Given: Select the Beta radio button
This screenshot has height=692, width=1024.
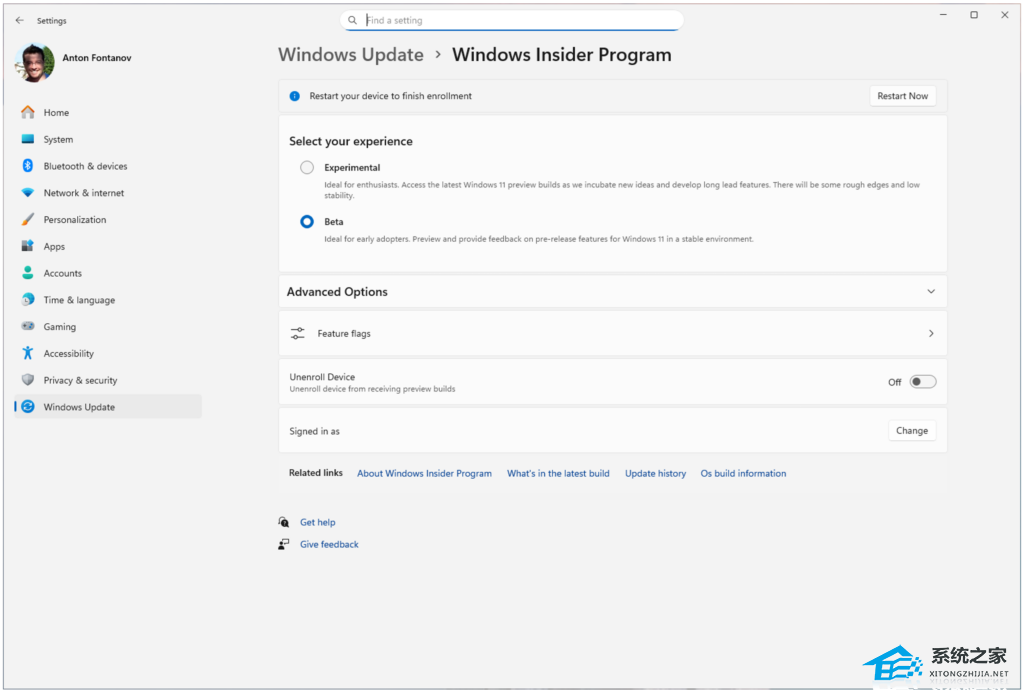Looking at the screenshot, I should point(307,222).
